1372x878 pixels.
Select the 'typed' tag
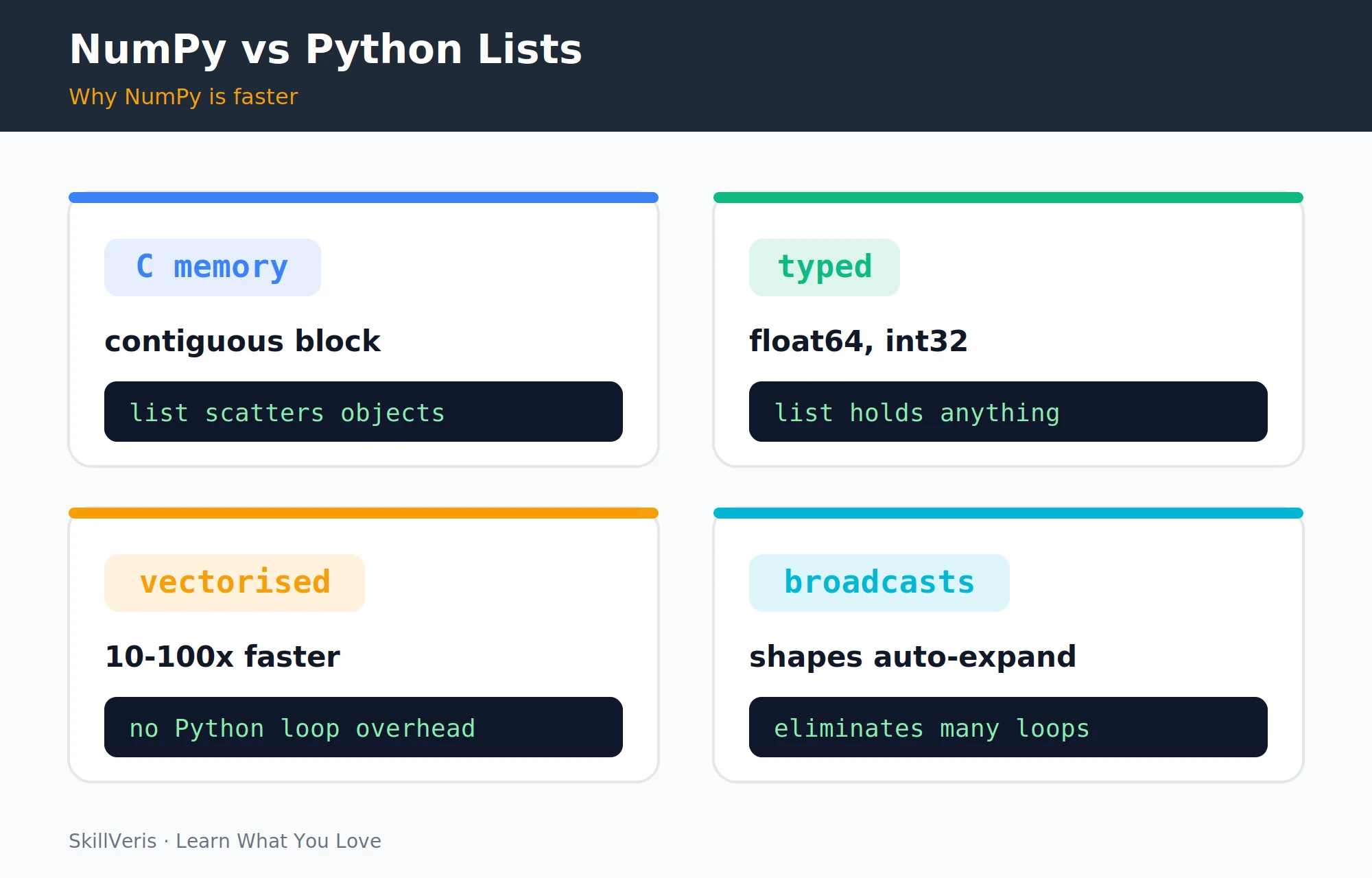pos(825,268)
